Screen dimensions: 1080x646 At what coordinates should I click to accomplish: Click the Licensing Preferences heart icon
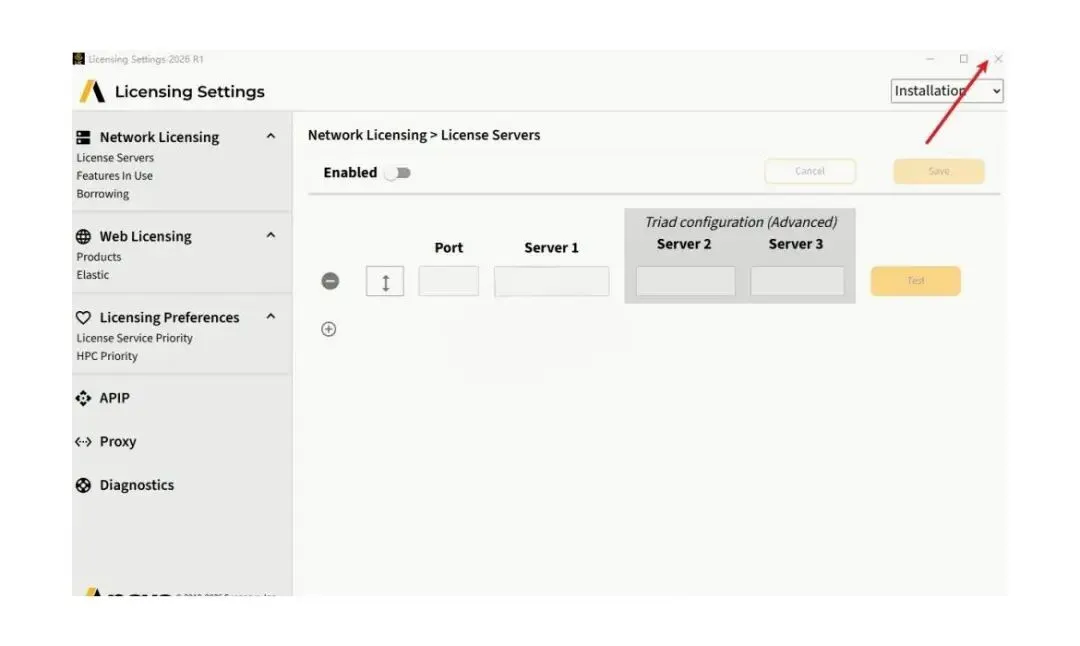tap(83, 317)
